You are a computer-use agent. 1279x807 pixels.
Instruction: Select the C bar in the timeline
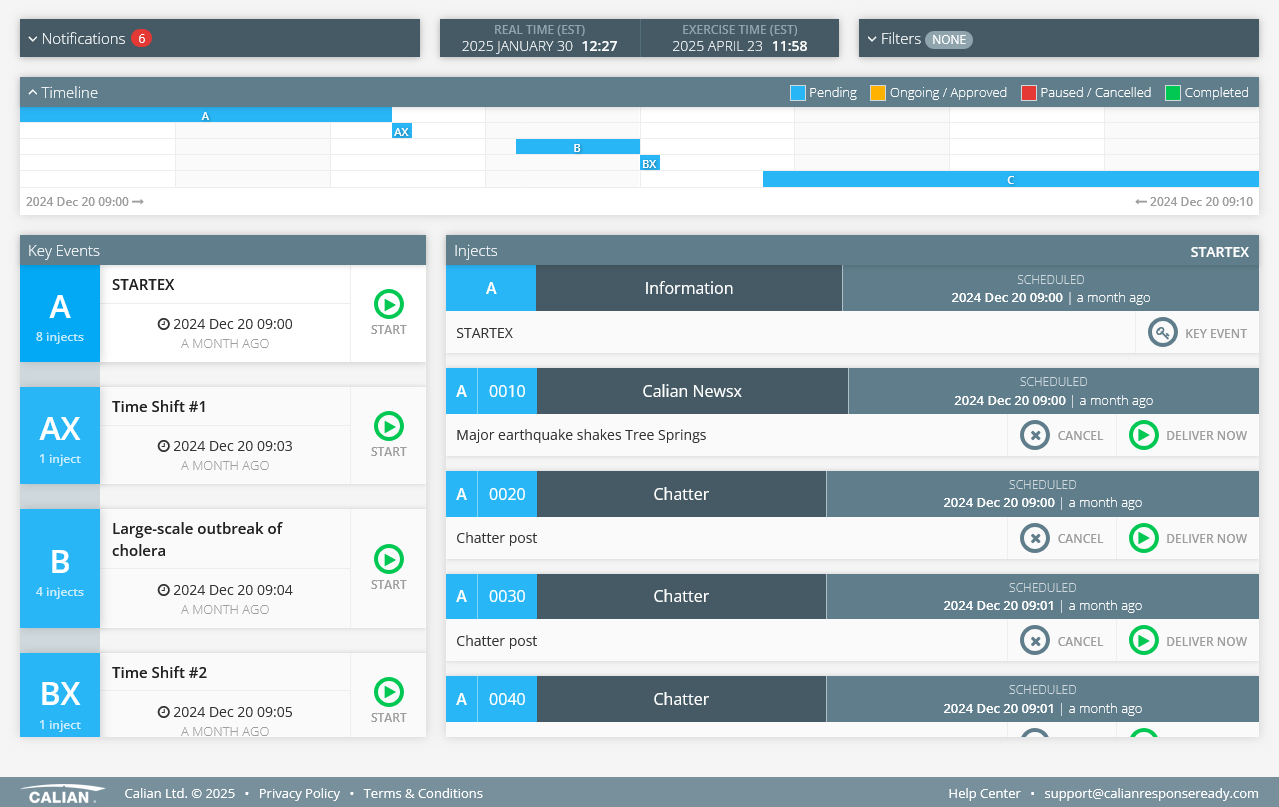coord(1010,180)
